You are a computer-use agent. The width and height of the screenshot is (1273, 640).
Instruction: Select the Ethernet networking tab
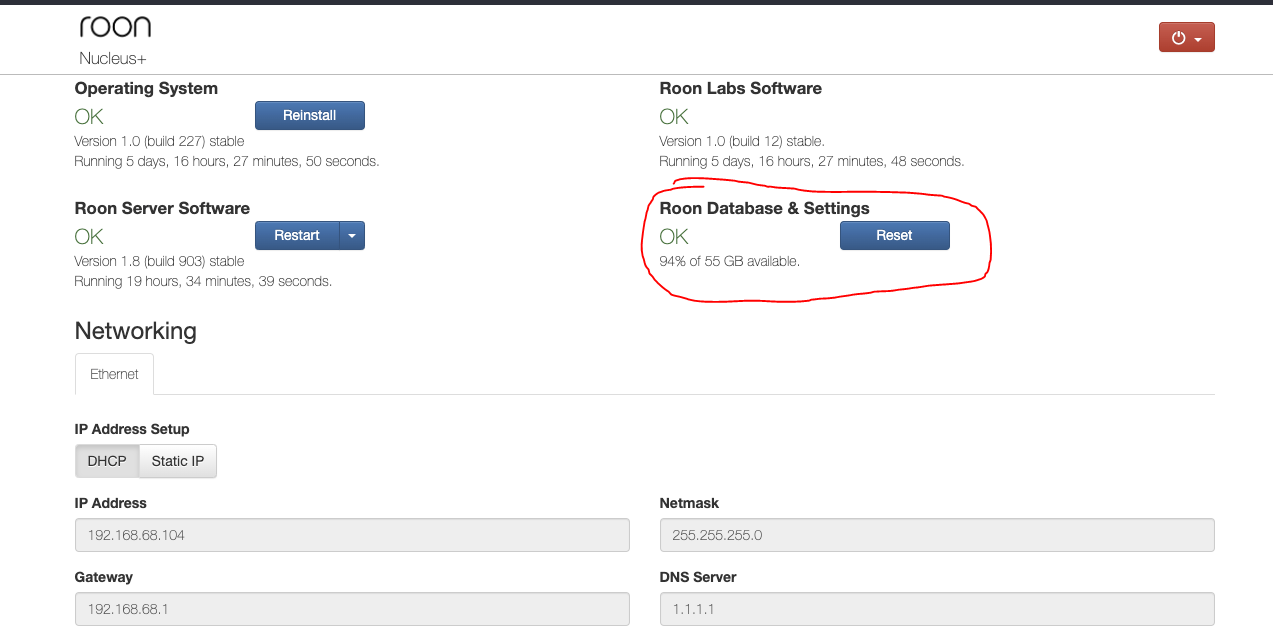pos(114,374)
